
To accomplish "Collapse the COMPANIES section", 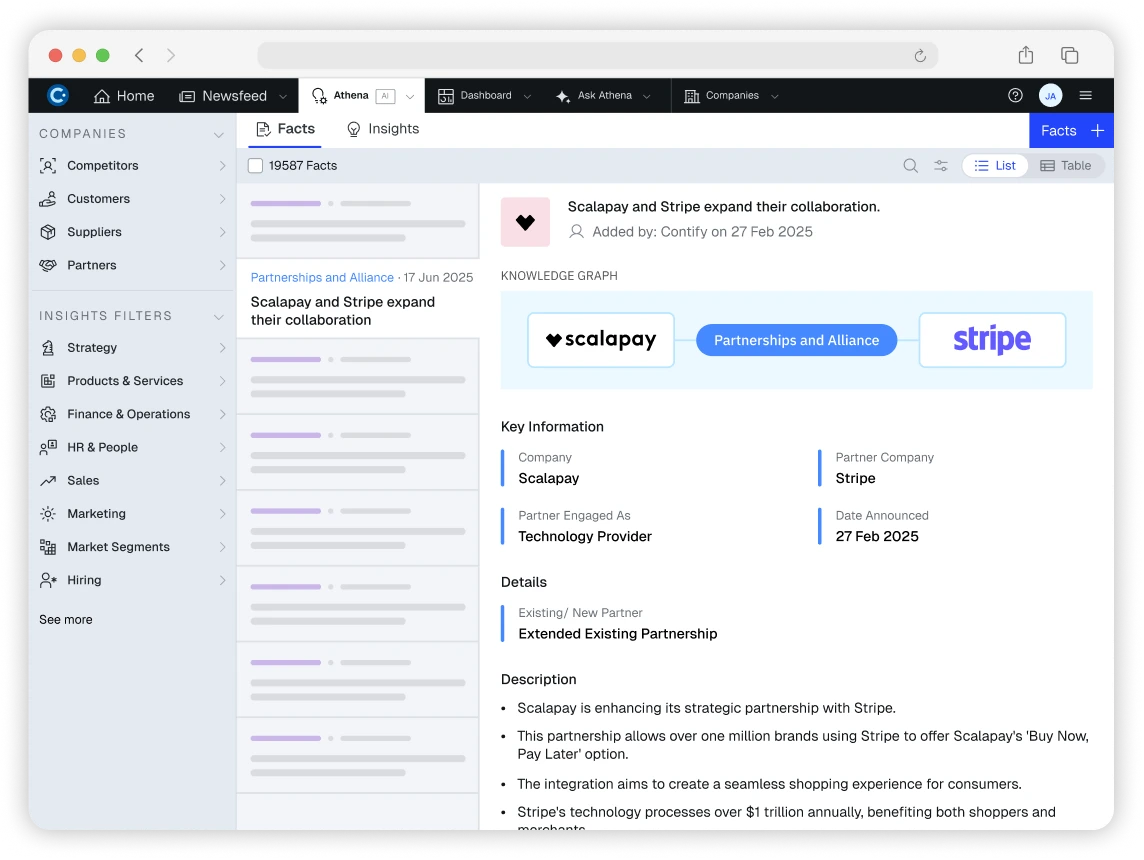I will tap(218, 134).
